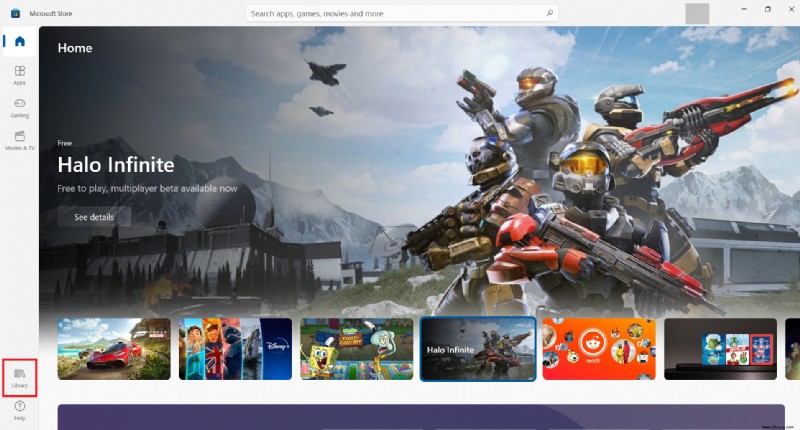Click the Halo Infinite hero title
This screenshot has height=430, width=800.
click(x=116, y=165)
